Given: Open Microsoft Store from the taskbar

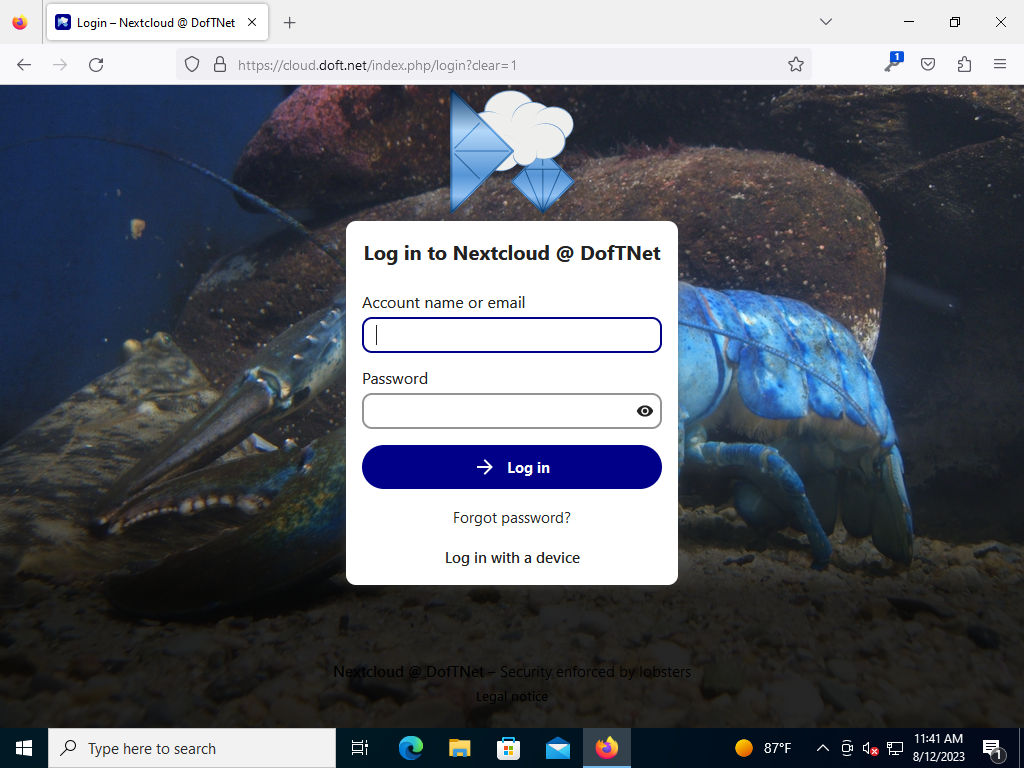Looking at the screenshot, I should coord(509,748).
